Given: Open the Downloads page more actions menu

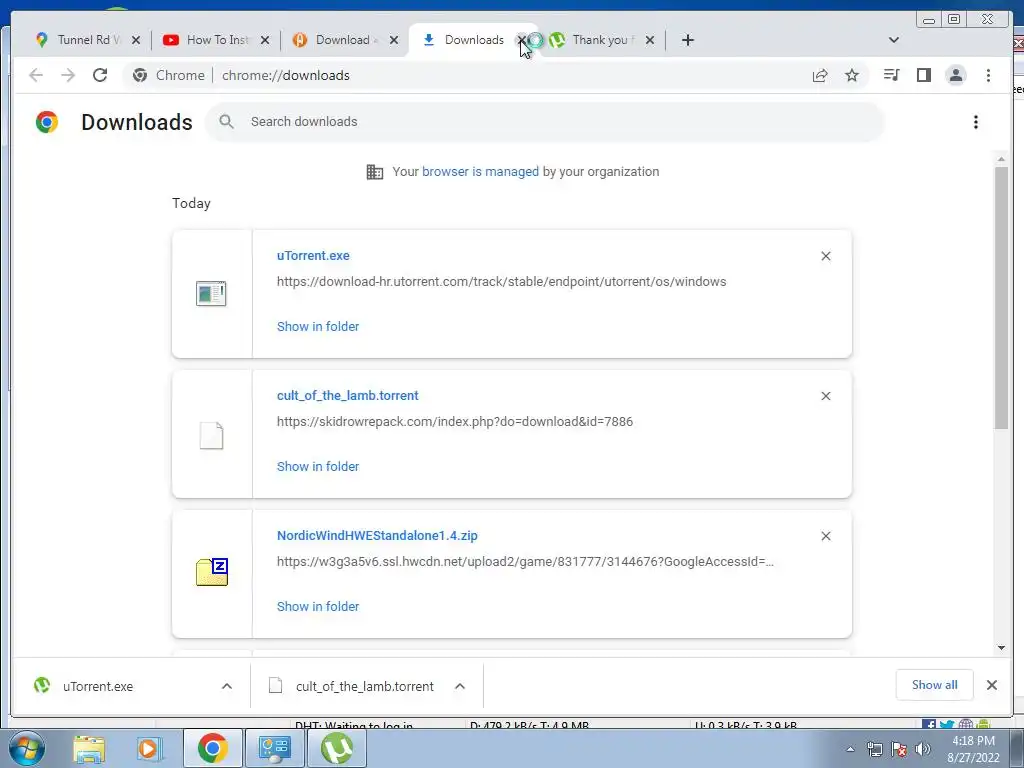Looking at the screenshot, I should click(976, 122).
